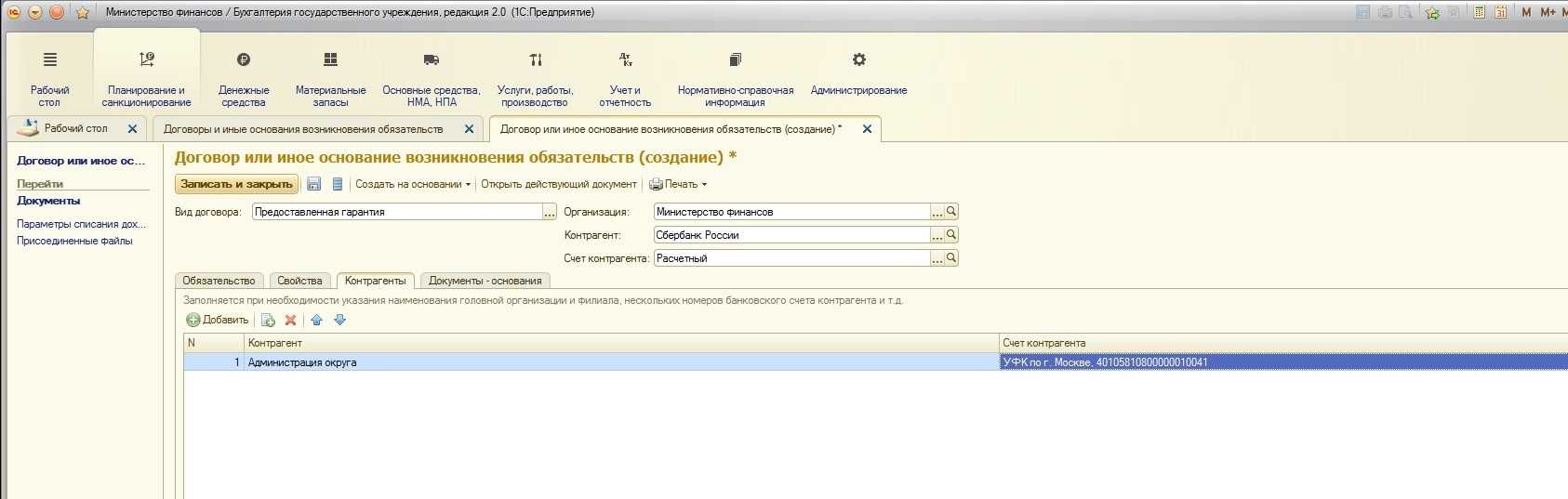Click the add-to-favorites star icon with green arrow
Screen dimensions: 1568x499
[x=1432, y=12]
